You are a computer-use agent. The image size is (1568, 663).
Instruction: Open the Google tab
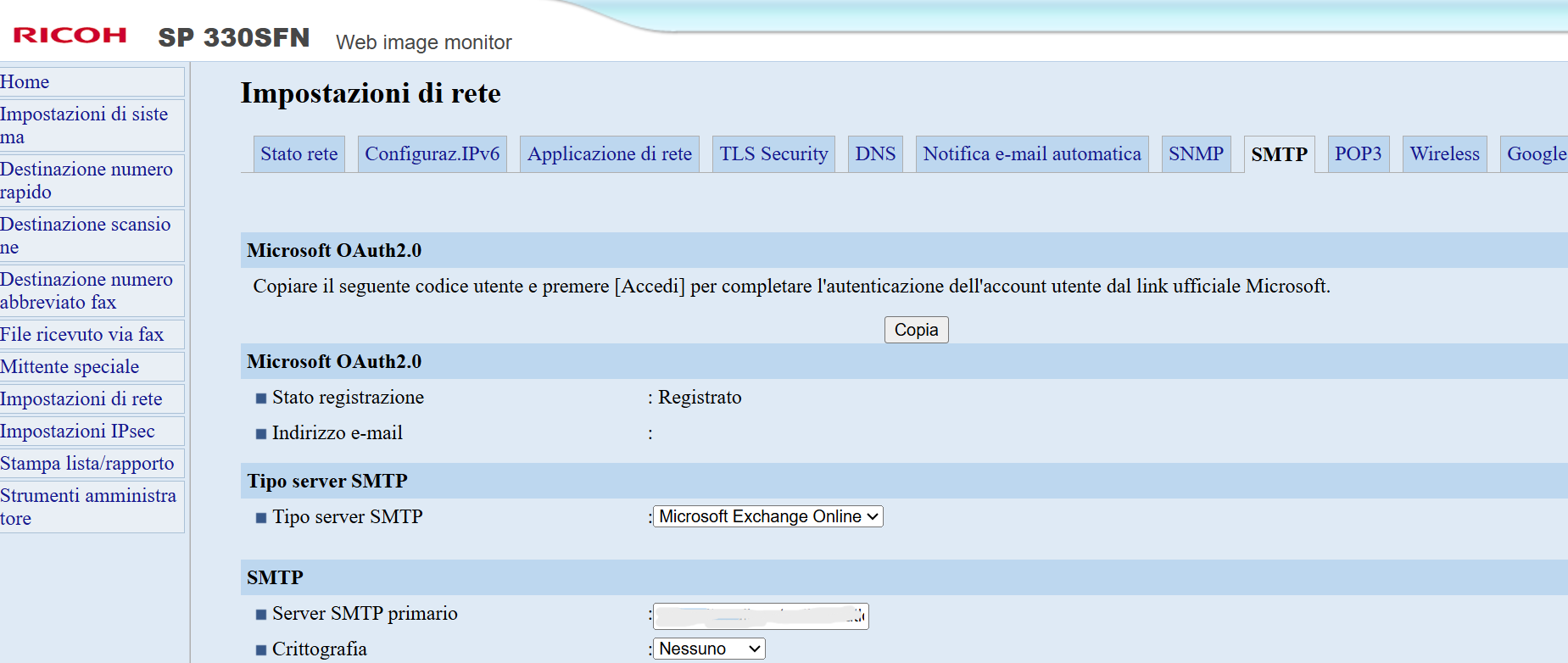(x=1534, y=154)
